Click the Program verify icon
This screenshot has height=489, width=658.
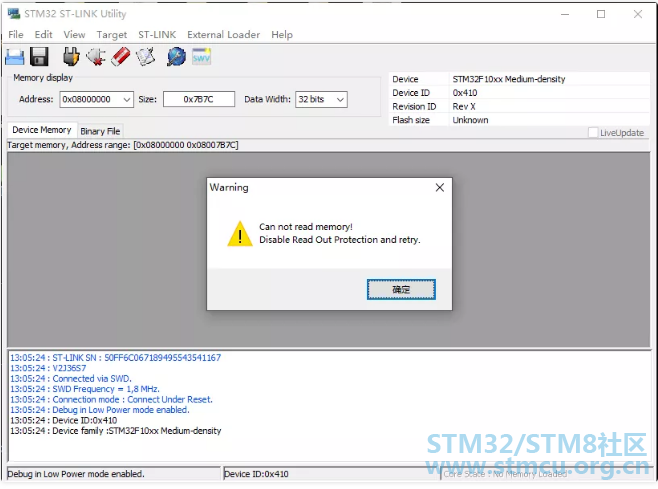click(x=146, y=57)
